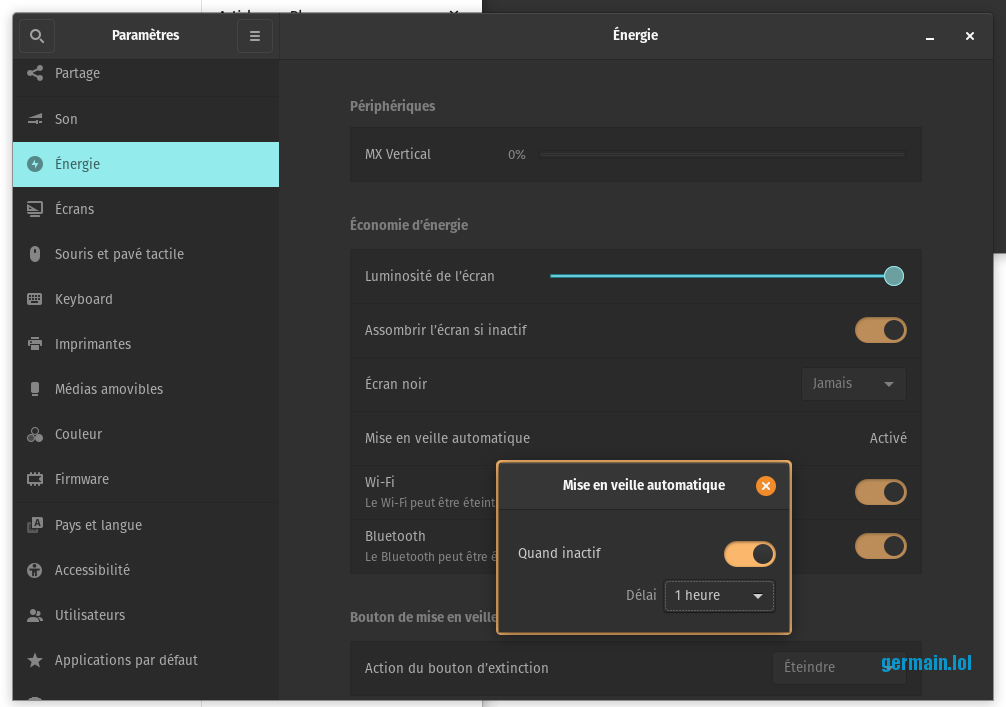Close the Énergie settings window
Image resolution: width=1006 pixels, height=707 pixels.
(970, 37)
